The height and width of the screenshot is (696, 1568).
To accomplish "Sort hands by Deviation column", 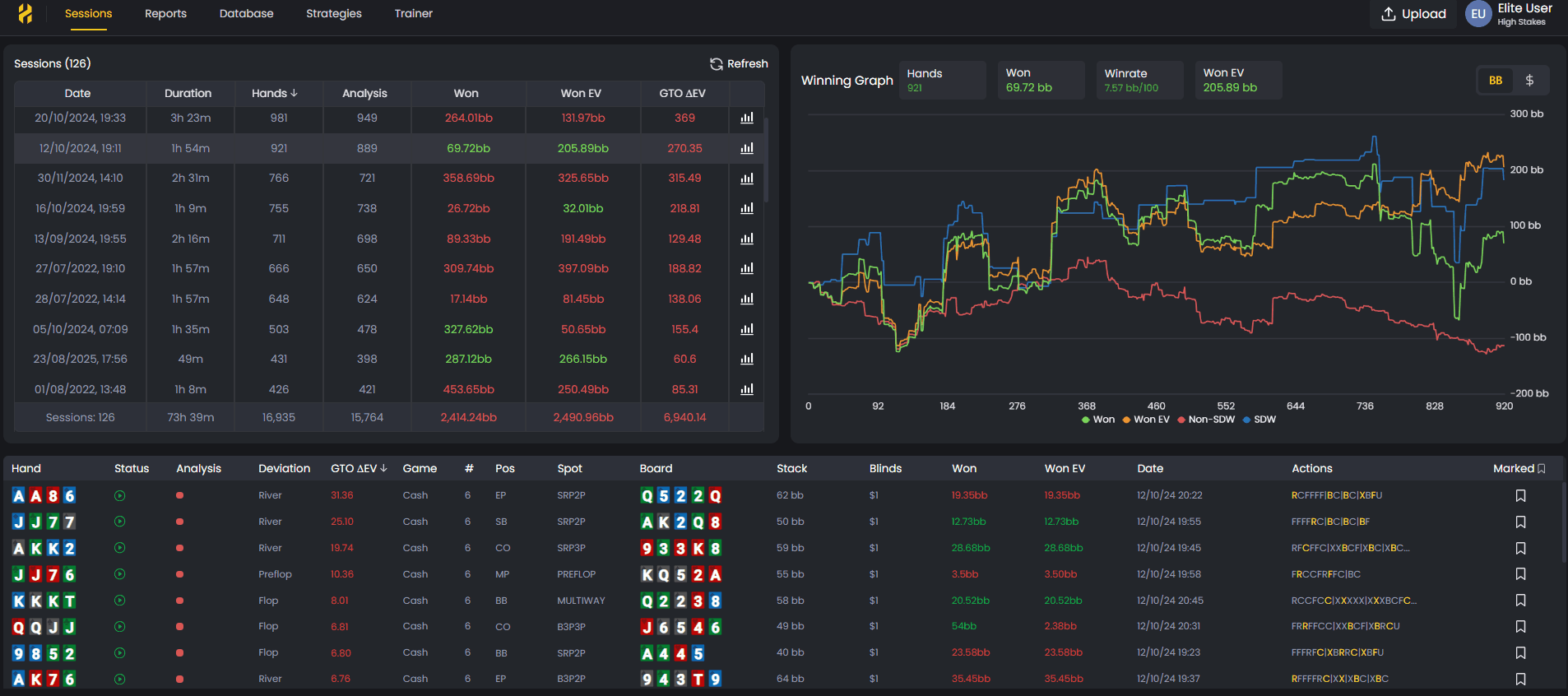I will pyautogui.click(x=284, y=468).
